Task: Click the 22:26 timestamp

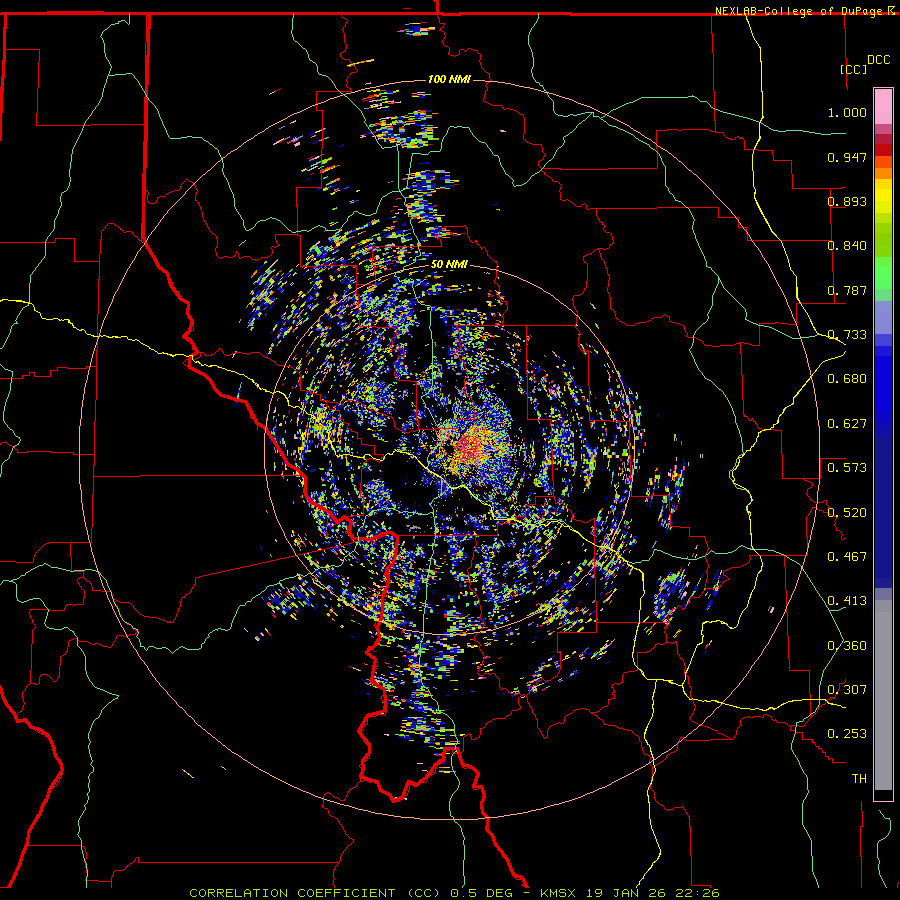Action: point(698,893)
